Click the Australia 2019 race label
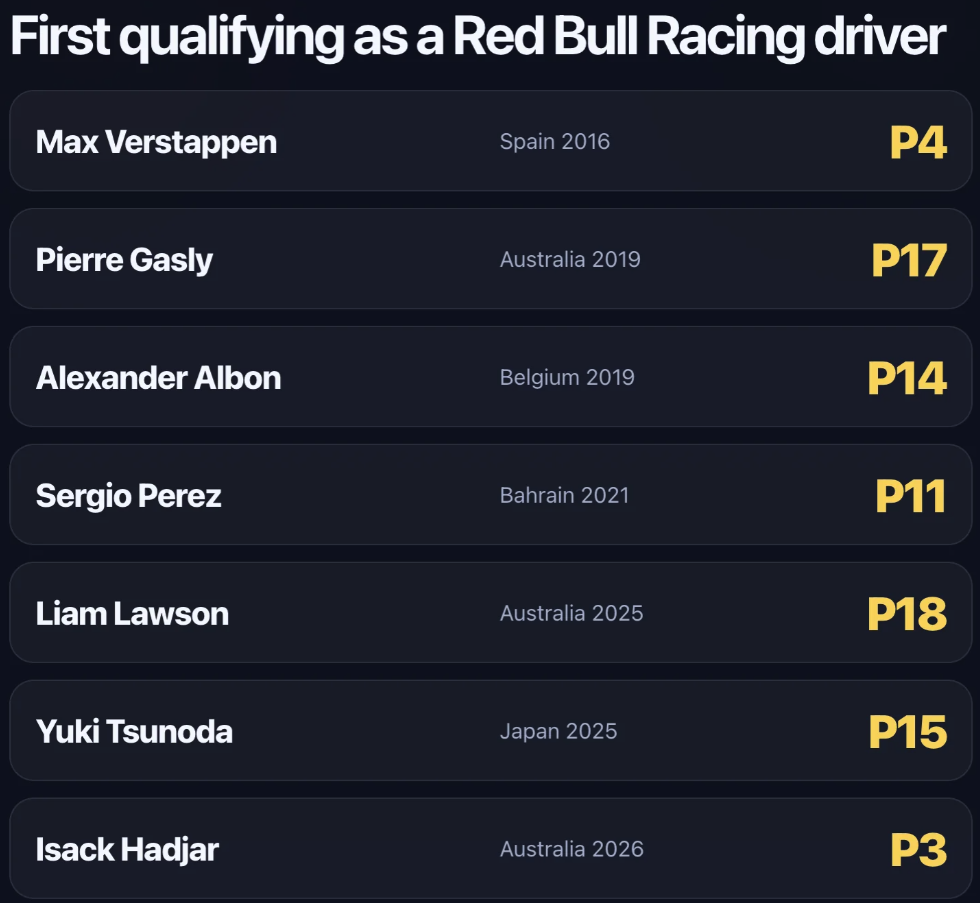This screenshot has height=903, width=980. (570, 259)
